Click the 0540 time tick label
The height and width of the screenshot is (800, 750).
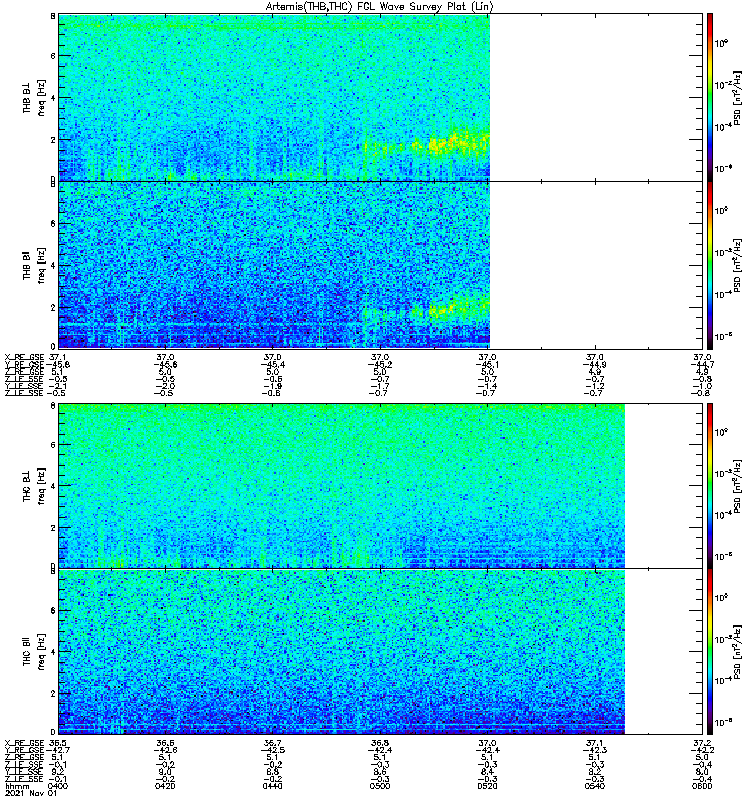595,786
